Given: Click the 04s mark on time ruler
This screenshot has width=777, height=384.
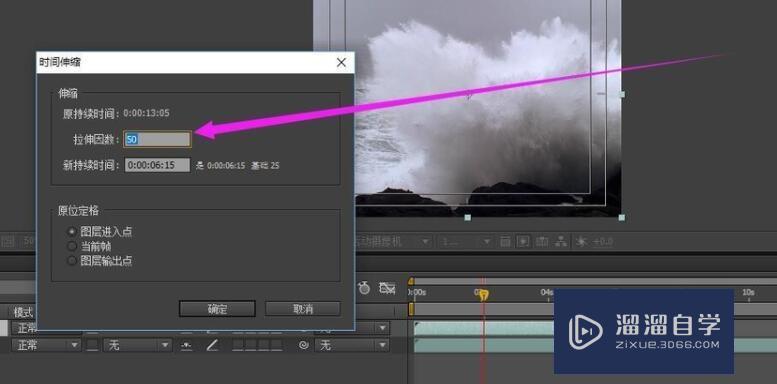Looking at the screenshot, I should 547,292.
